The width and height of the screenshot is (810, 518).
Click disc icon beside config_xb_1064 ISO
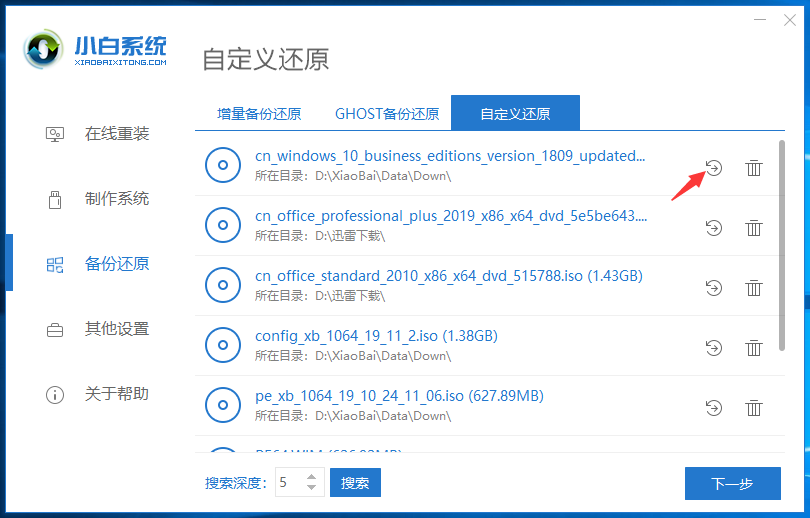coord(223,345)
